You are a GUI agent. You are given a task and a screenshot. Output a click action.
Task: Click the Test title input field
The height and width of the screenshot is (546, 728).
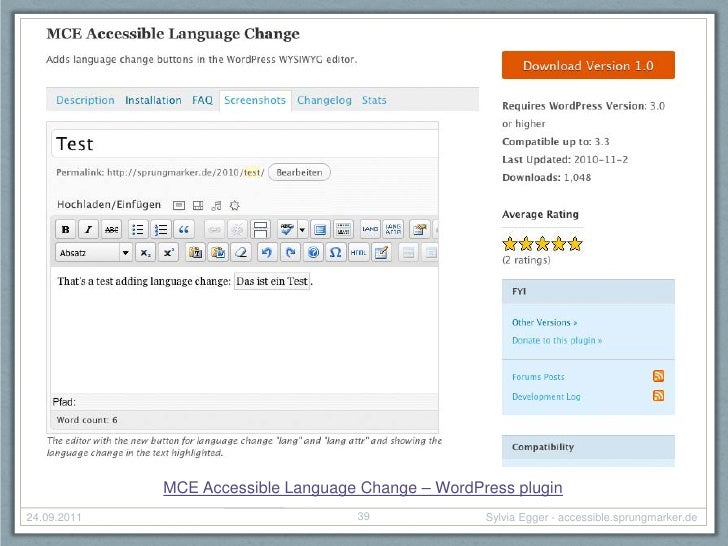point(245,144)
